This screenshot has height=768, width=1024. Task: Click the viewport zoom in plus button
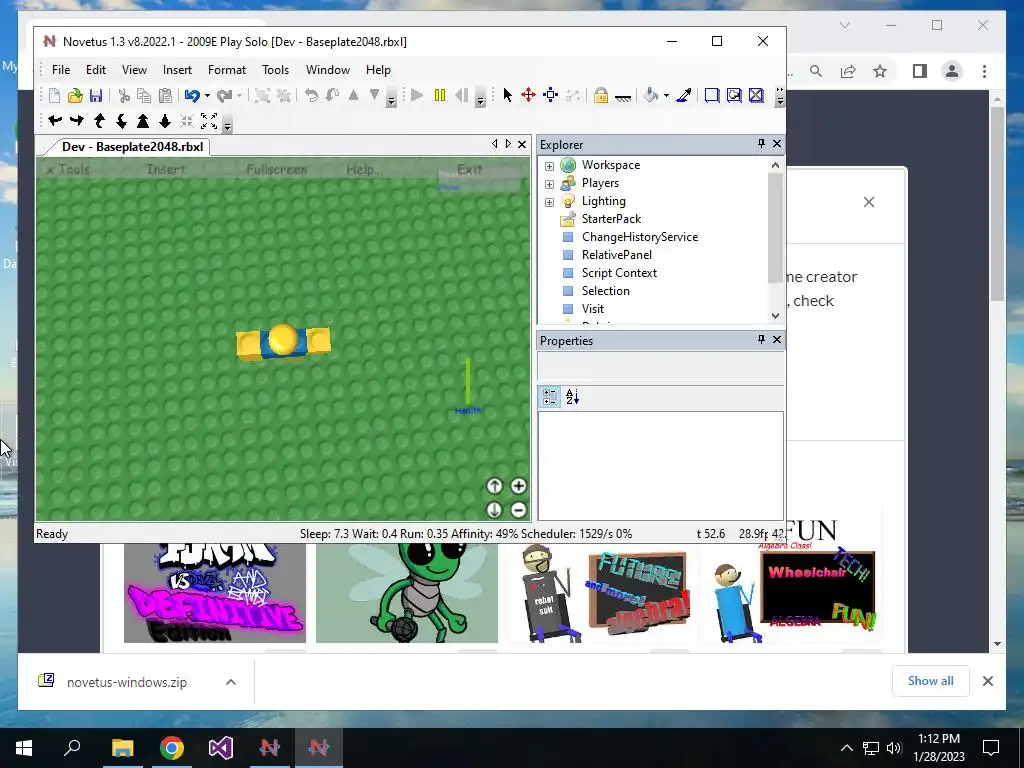tap(519, 486)
